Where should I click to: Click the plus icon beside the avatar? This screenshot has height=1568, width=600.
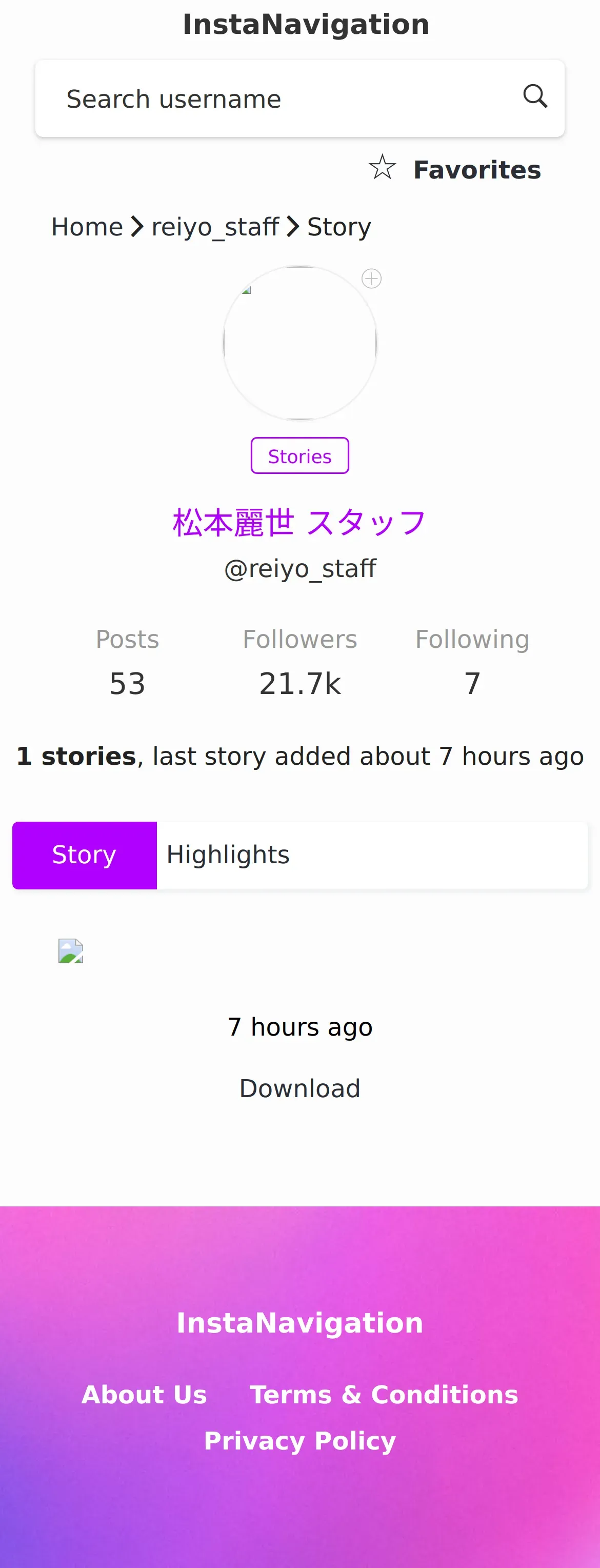click(x=371, y=279)
